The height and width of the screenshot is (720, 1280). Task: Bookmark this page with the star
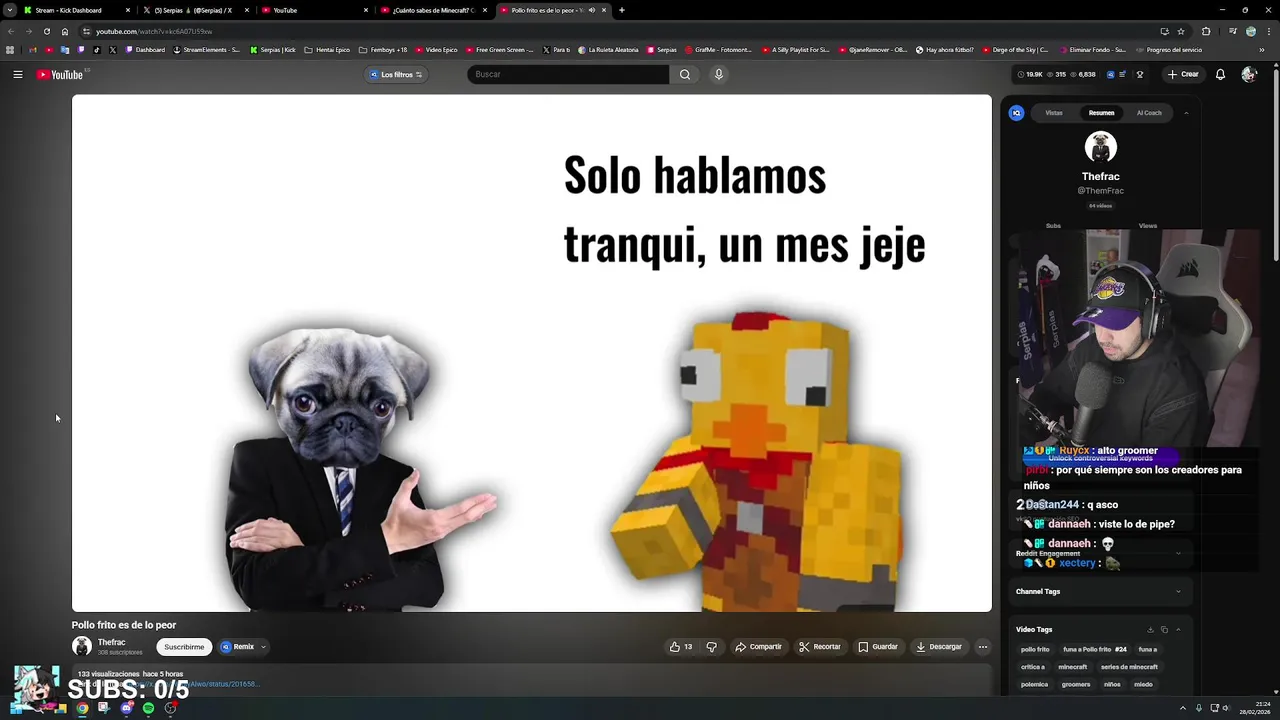(x=1181, y=31)
